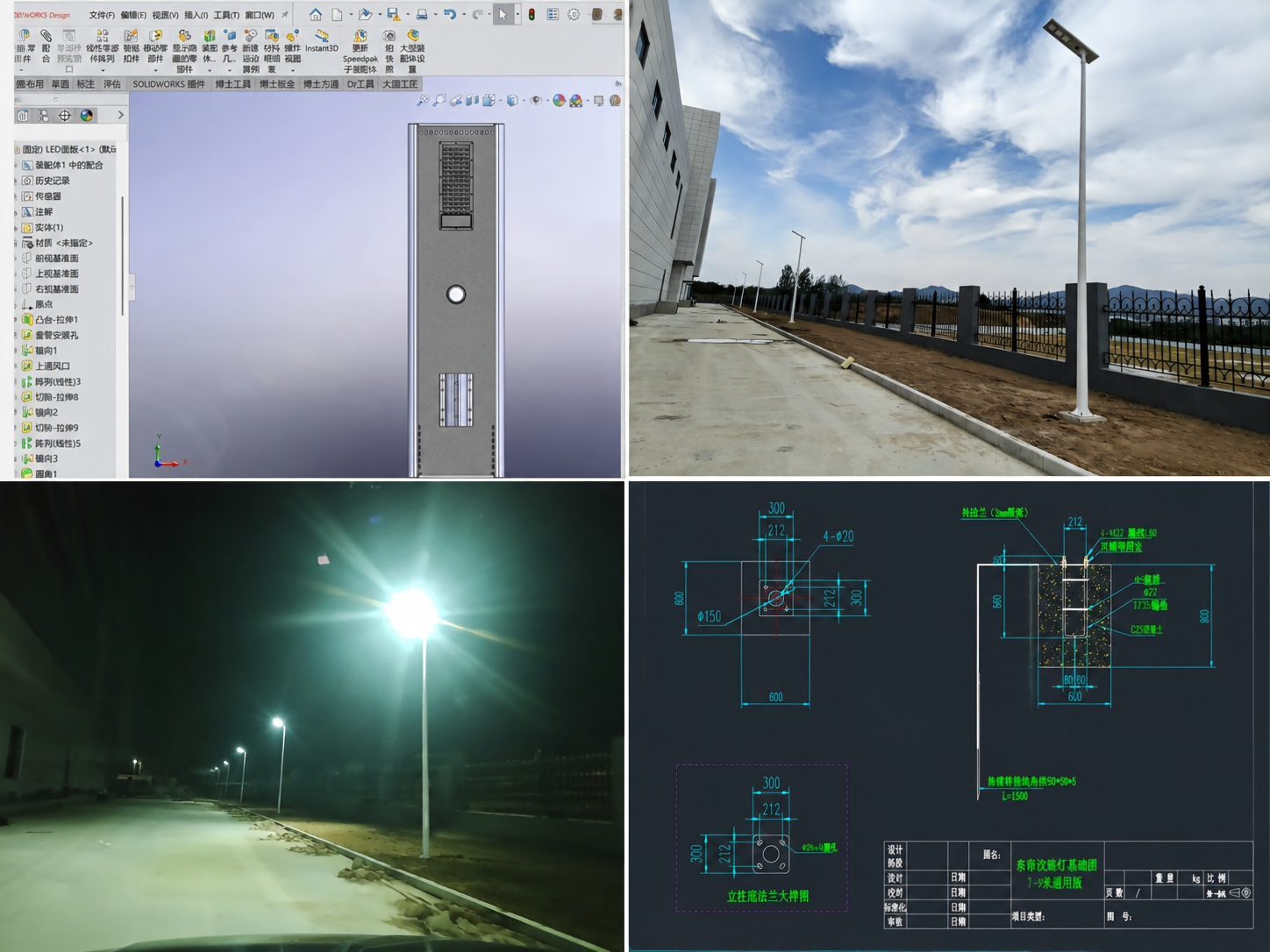Open the 文件(F) menu
The image size is (1270, 952).
(x=102, y=15)
